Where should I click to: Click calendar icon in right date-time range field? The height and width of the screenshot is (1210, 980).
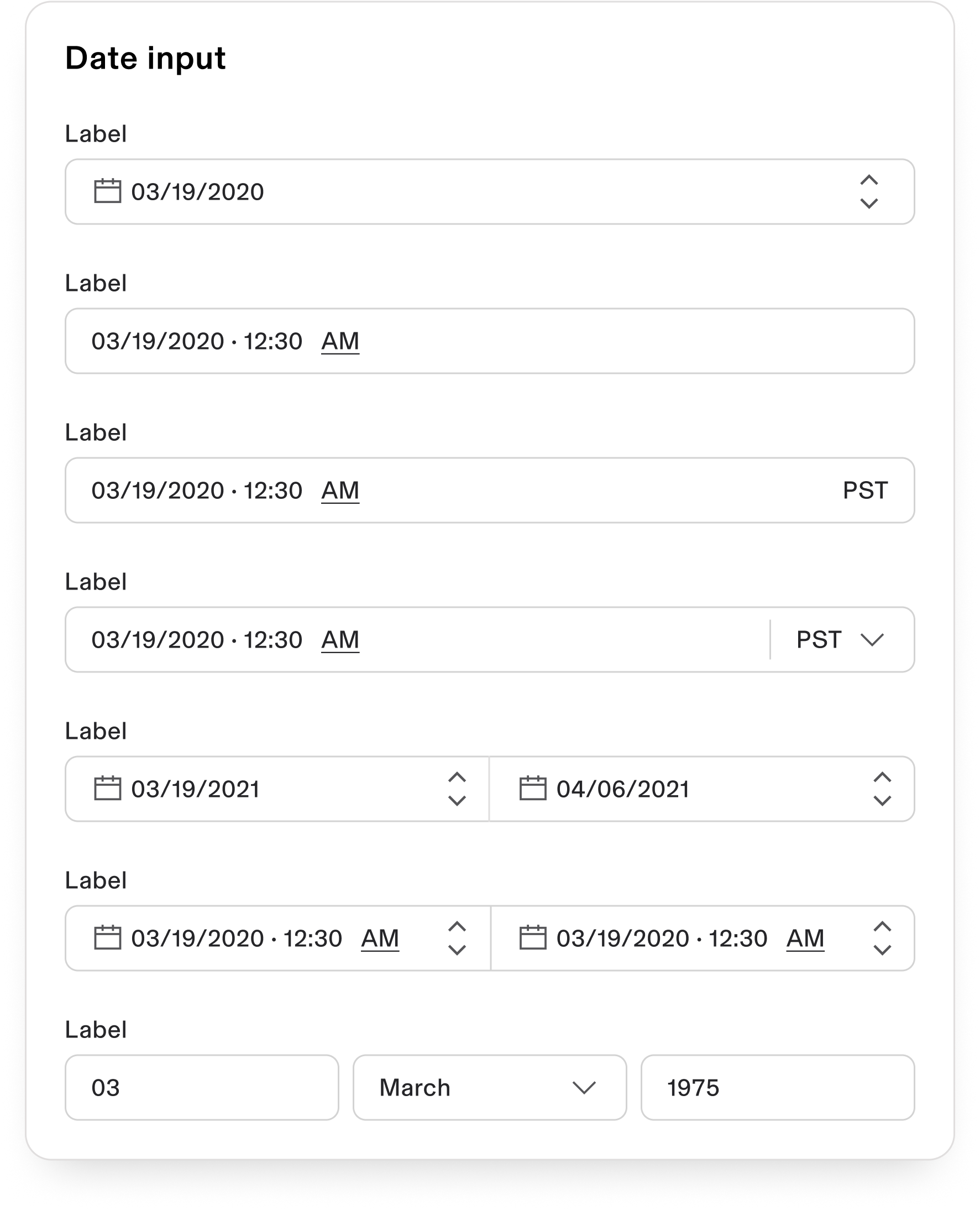[532, 937]
